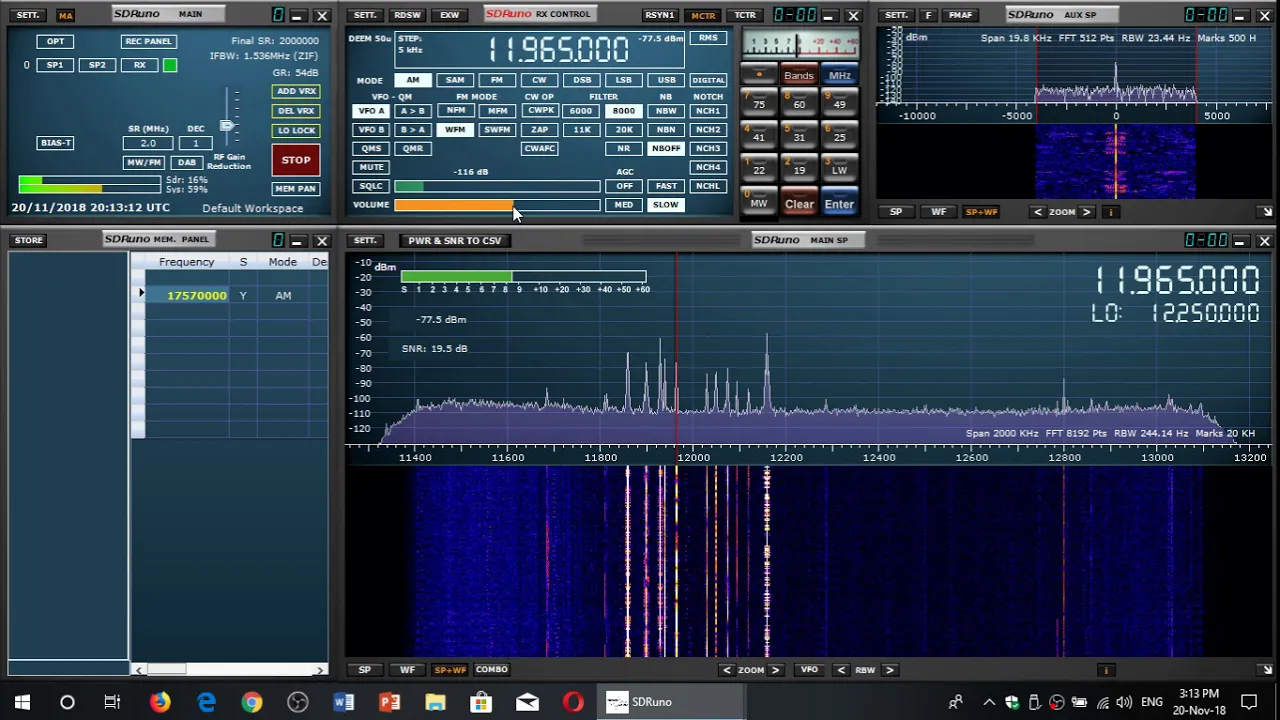
Task: Enable NR noise reduction
Action: pyautogui.click(x=624, y=148)
